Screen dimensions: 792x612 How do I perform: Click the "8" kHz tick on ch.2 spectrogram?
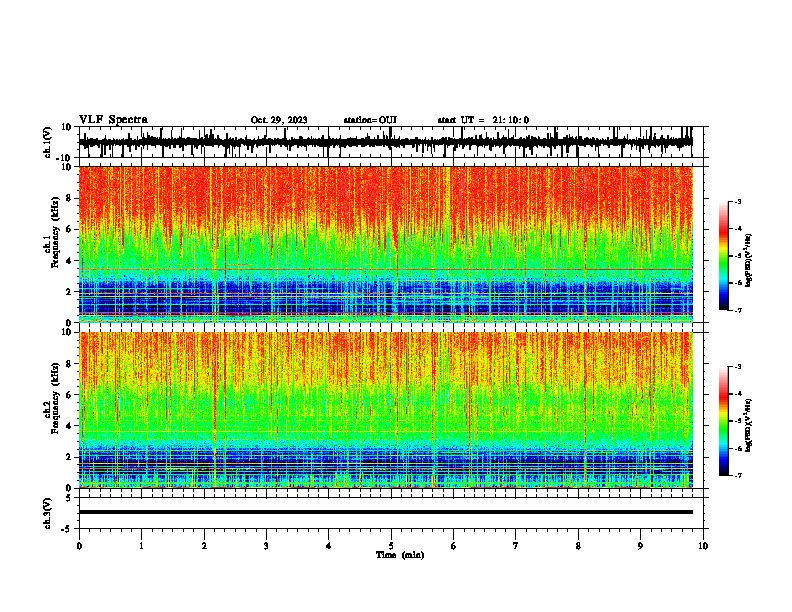click(70, 364)
